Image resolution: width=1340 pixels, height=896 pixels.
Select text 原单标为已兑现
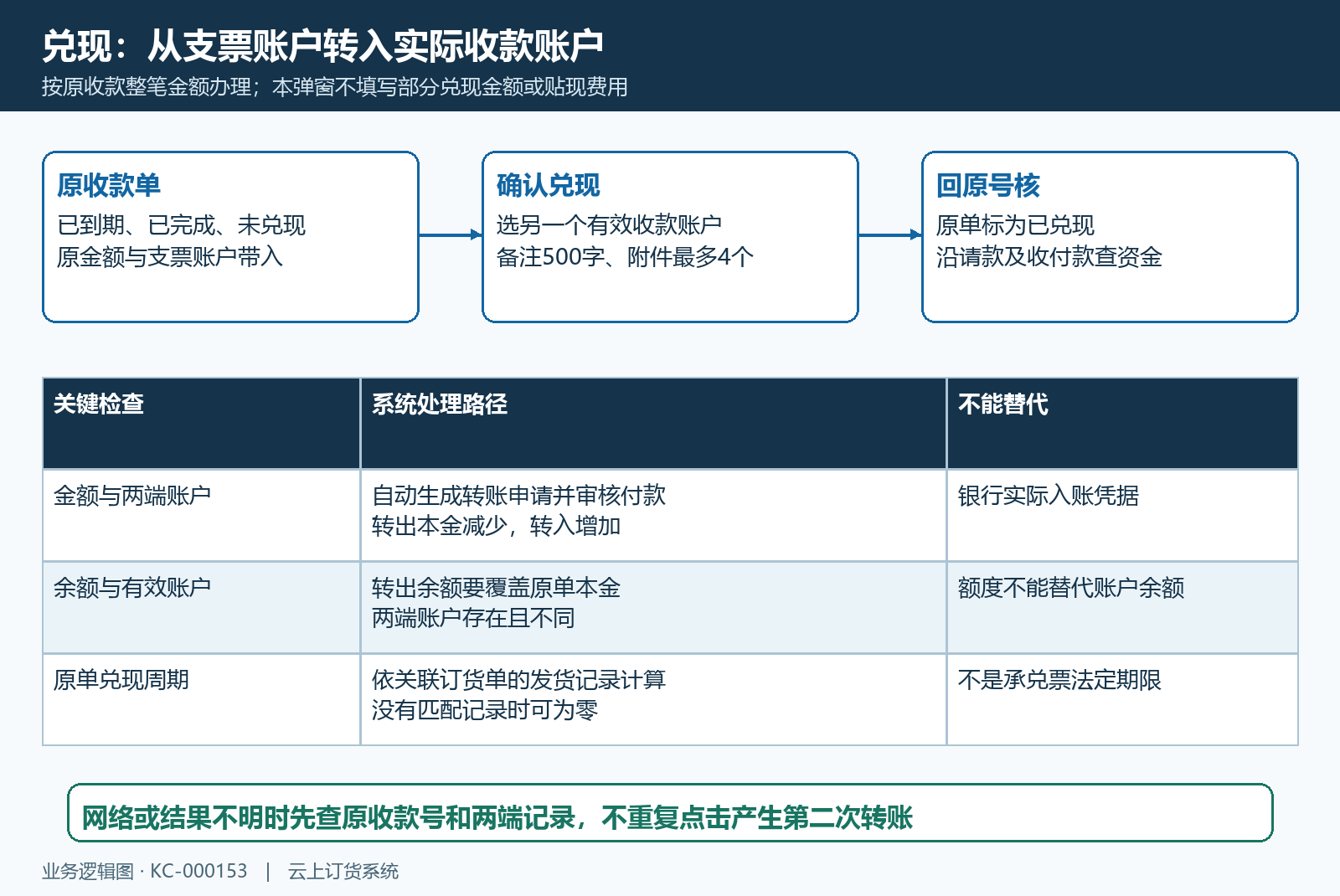pos(1015,225)
